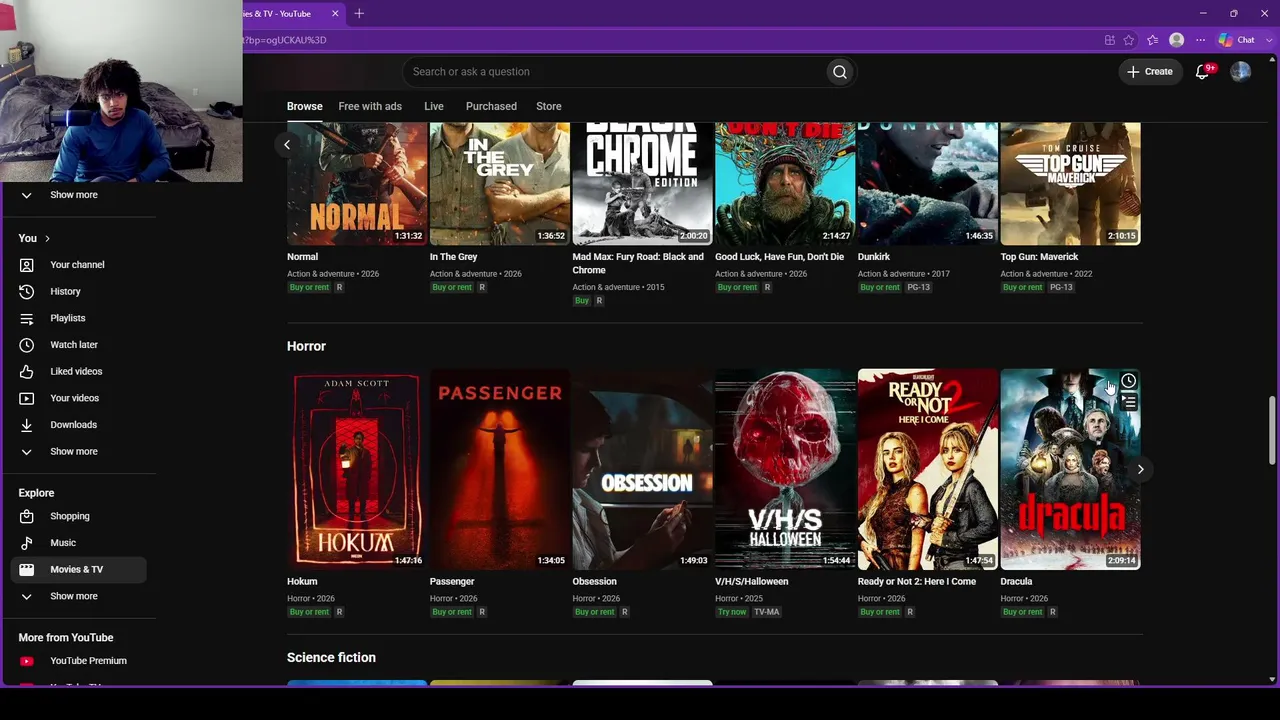Image resolution: width=1280 pixels, height=720 pixels.
Task: Open Watch later from the sidebar icon
Action: click(27, 345)
